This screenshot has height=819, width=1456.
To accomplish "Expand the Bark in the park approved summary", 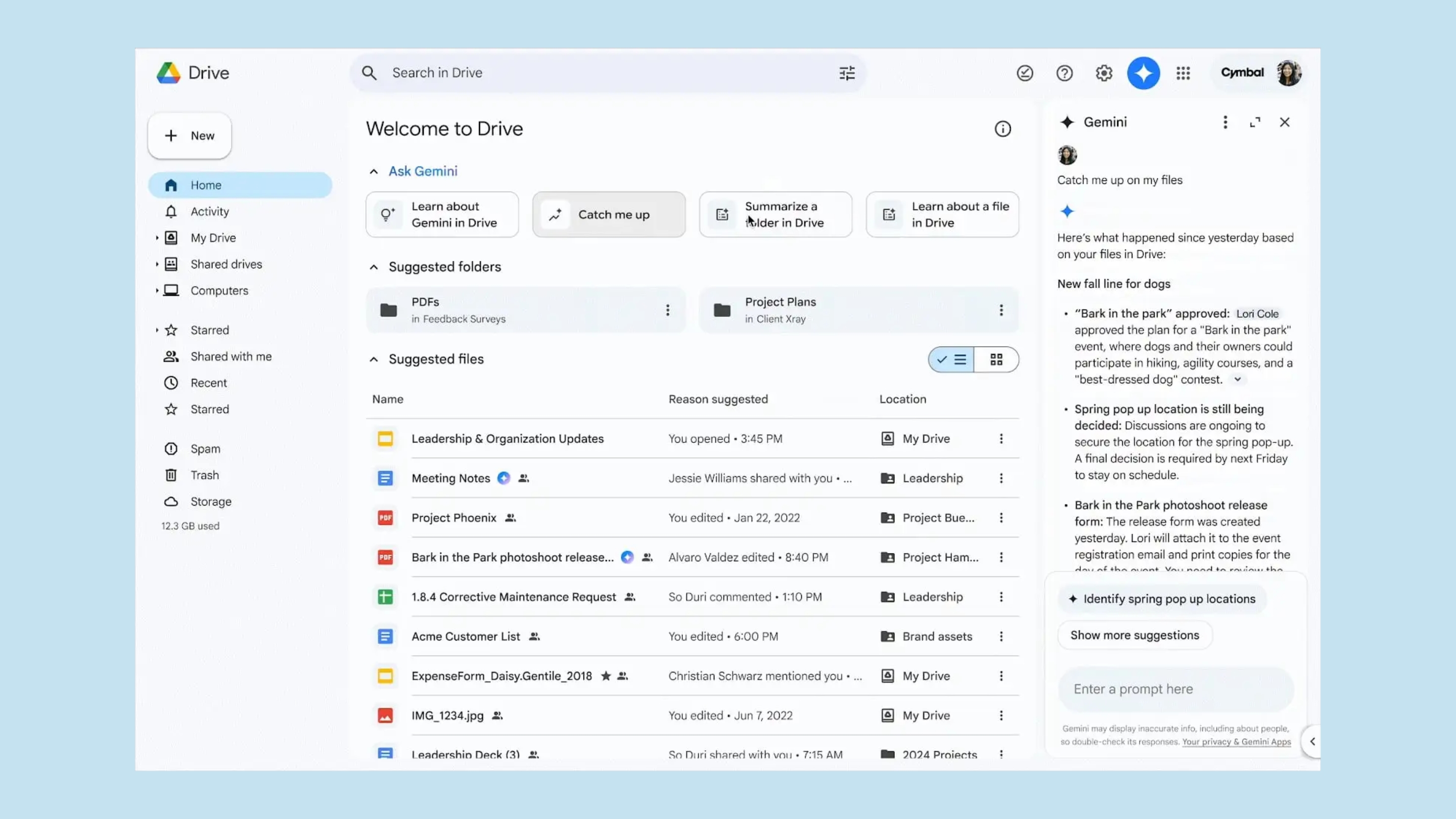I will coord(1237,379).
